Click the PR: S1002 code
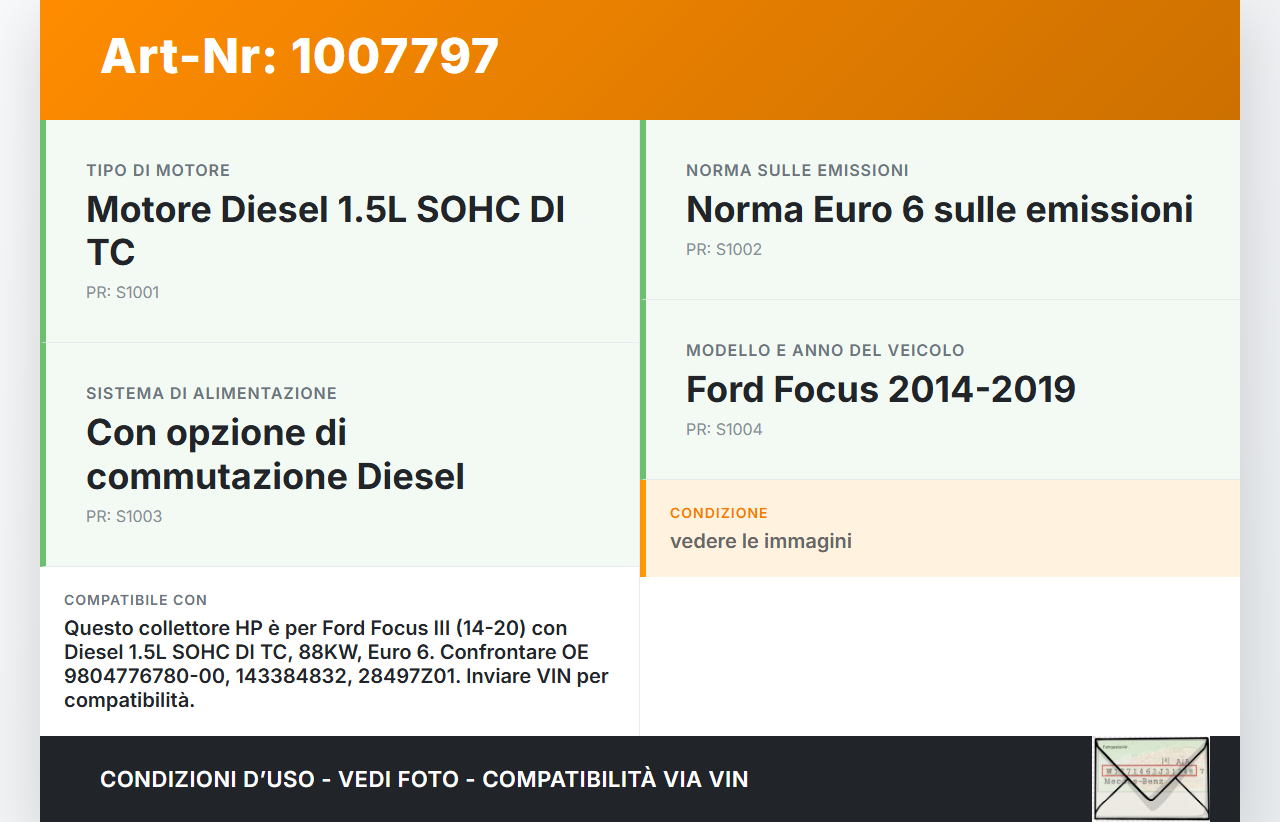 pos(724,250)
